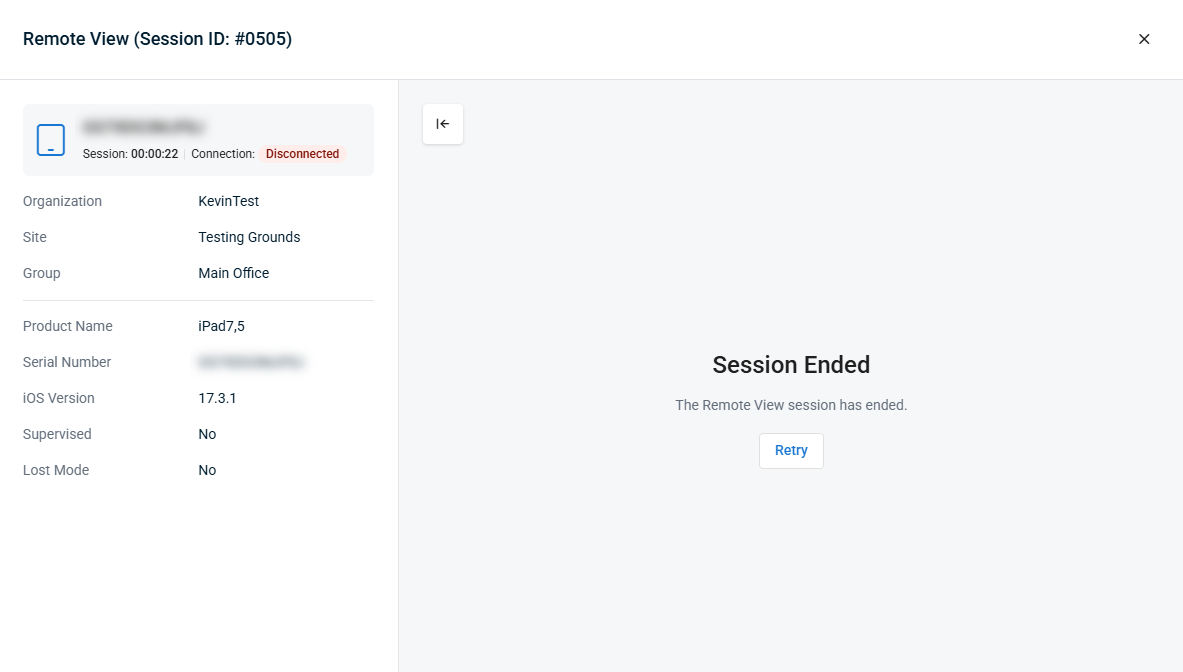Screen dimensions: 1183x672
Task: Select the blurred device name in header card
Action: pyautogui.click(x=144, y=127)
